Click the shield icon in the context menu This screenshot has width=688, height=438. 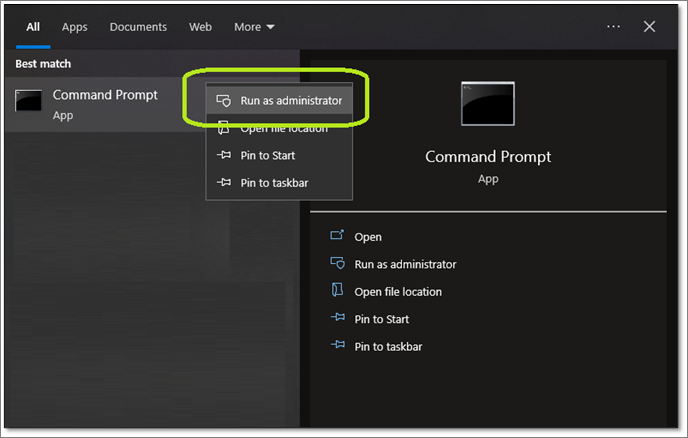[x=224, y=101]
